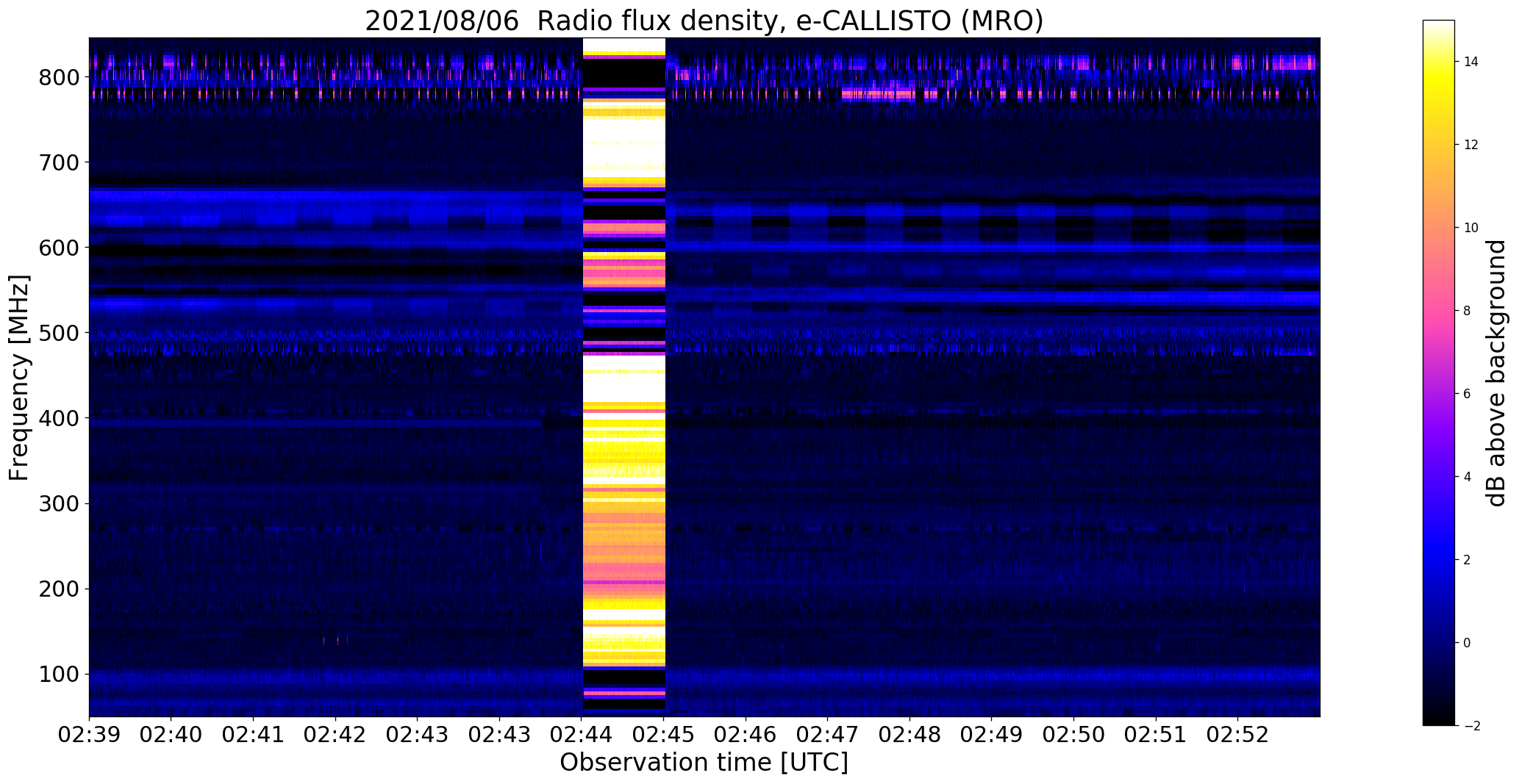
Task: Click the 02:52 time tick label
Action: click(x=1238, y=735)
